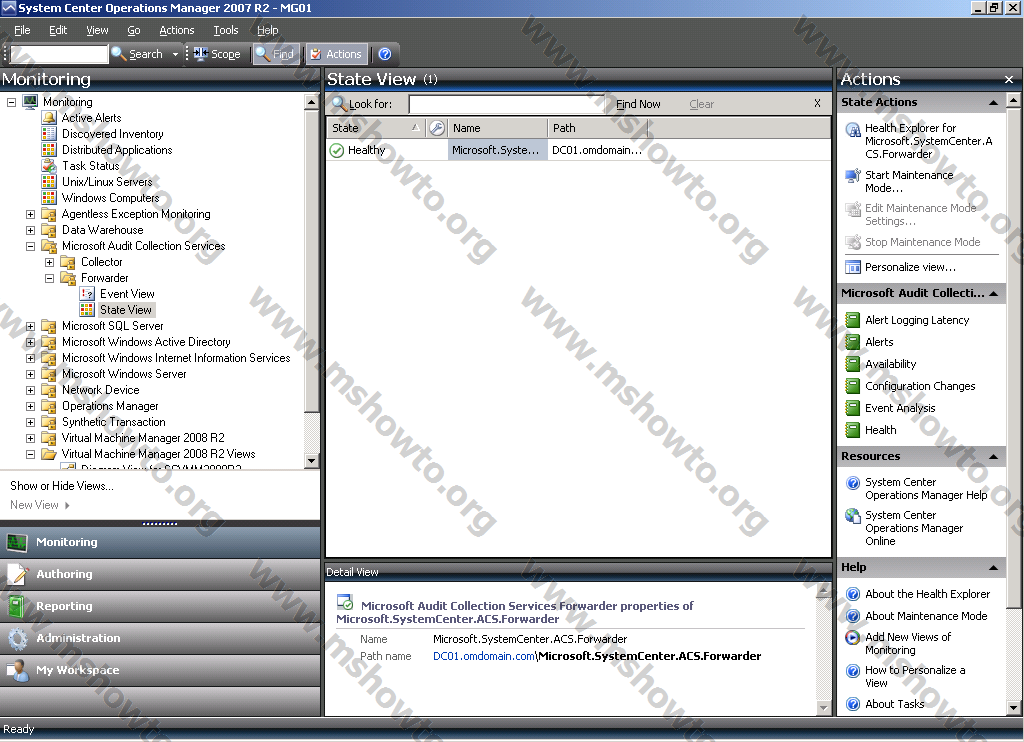Image resolution: width=1024 pixels, height=742 pixels.
Task: Open the Help menu
Action: (268, 30)
